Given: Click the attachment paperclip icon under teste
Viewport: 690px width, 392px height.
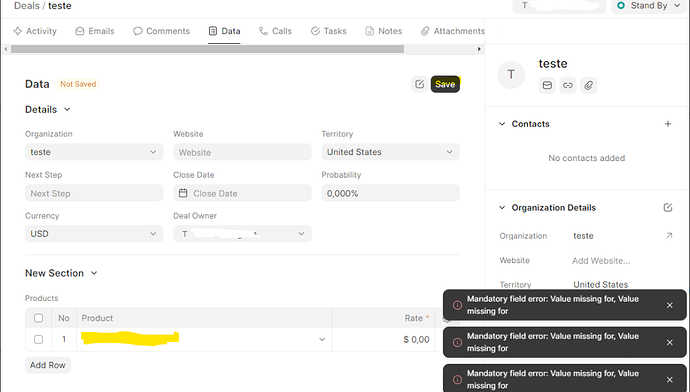Looking at the screenshot, I should [x=588, y=85].
